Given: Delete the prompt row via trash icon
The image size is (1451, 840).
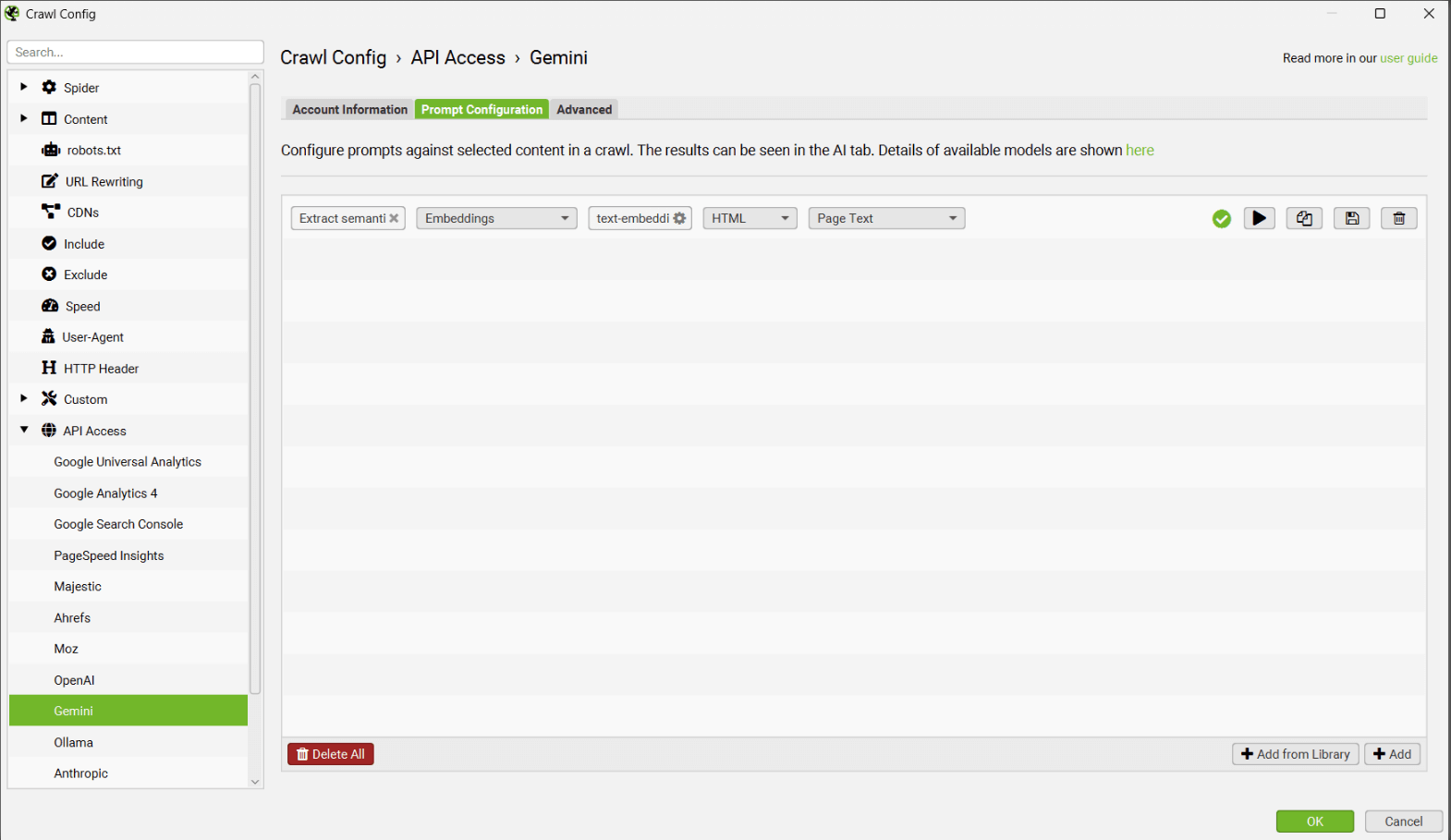Looking at the screenshot, I should 1398,218.
